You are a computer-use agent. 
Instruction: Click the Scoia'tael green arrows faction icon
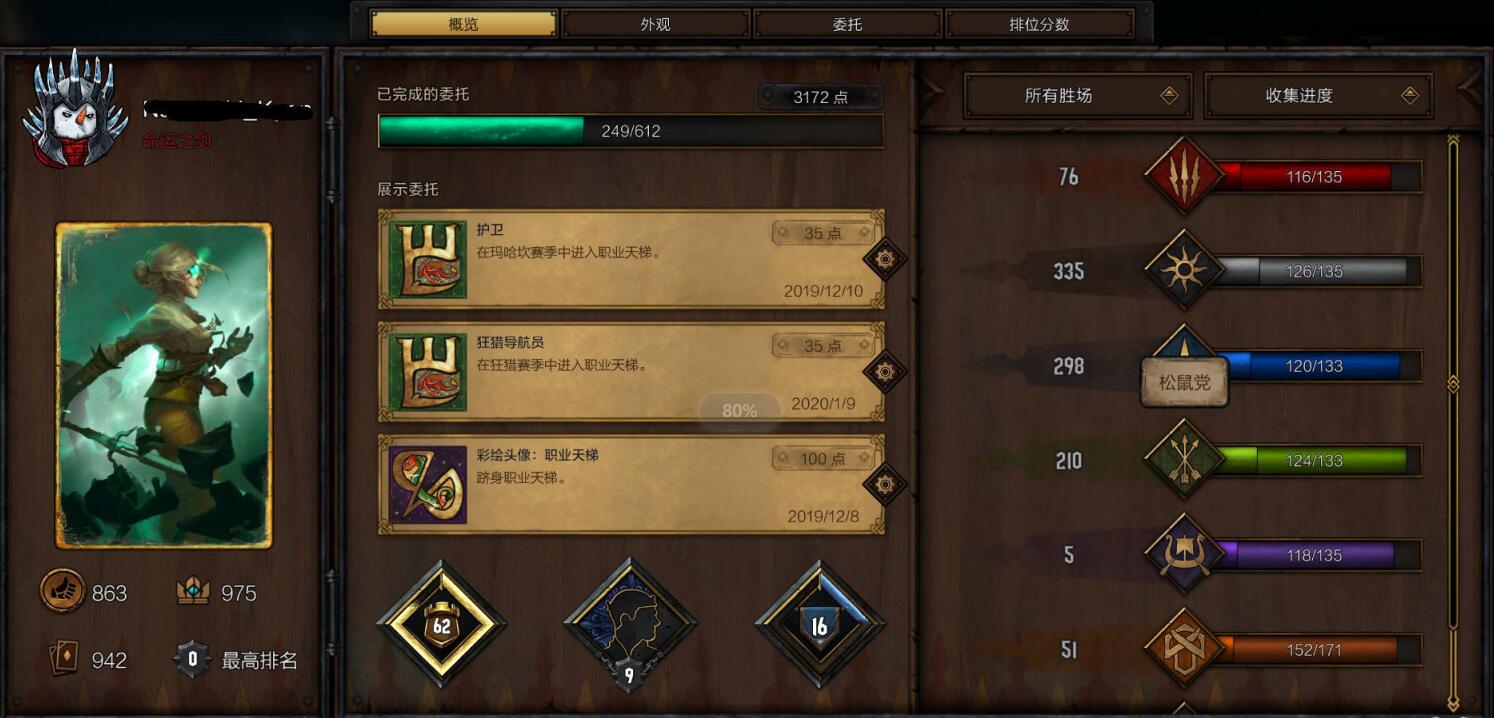coord(1184,460)
